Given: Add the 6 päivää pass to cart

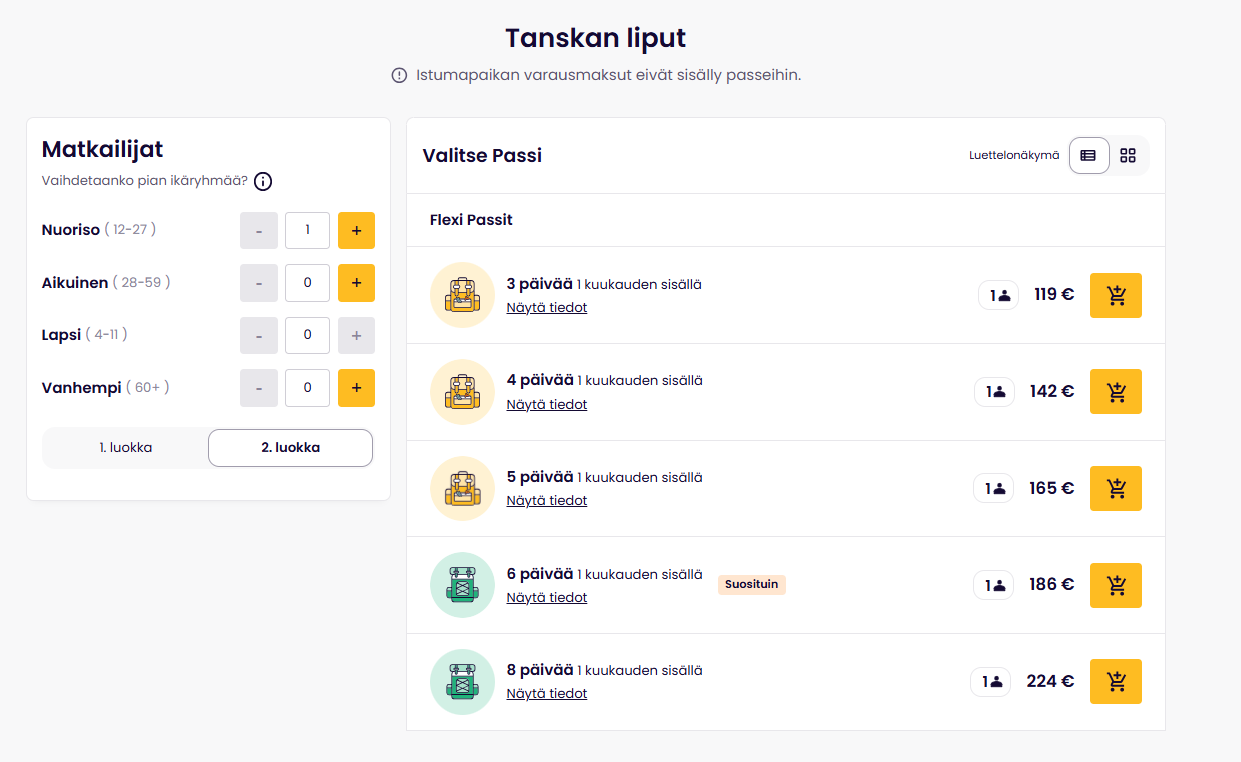Looking at the screenshot, I should [x=1115, y=585].
